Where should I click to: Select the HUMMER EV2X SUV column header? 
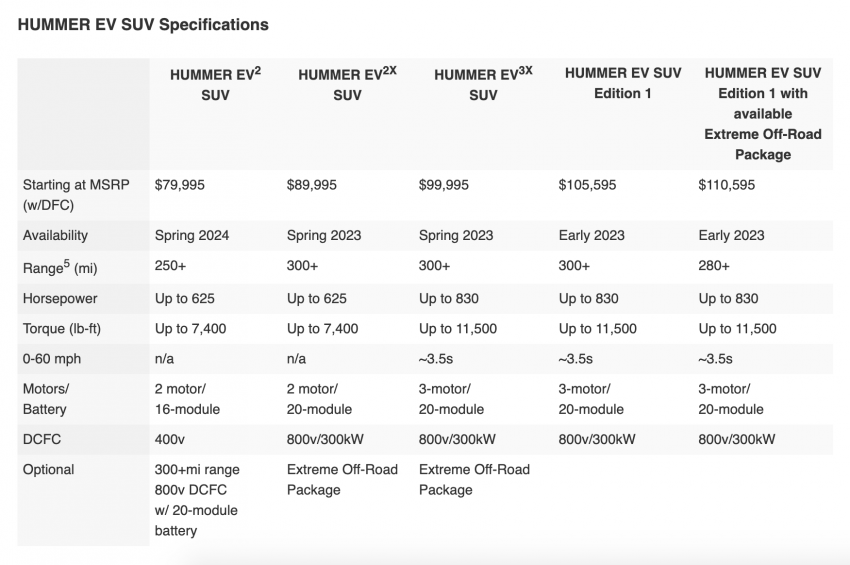click(x=347, y=84)
